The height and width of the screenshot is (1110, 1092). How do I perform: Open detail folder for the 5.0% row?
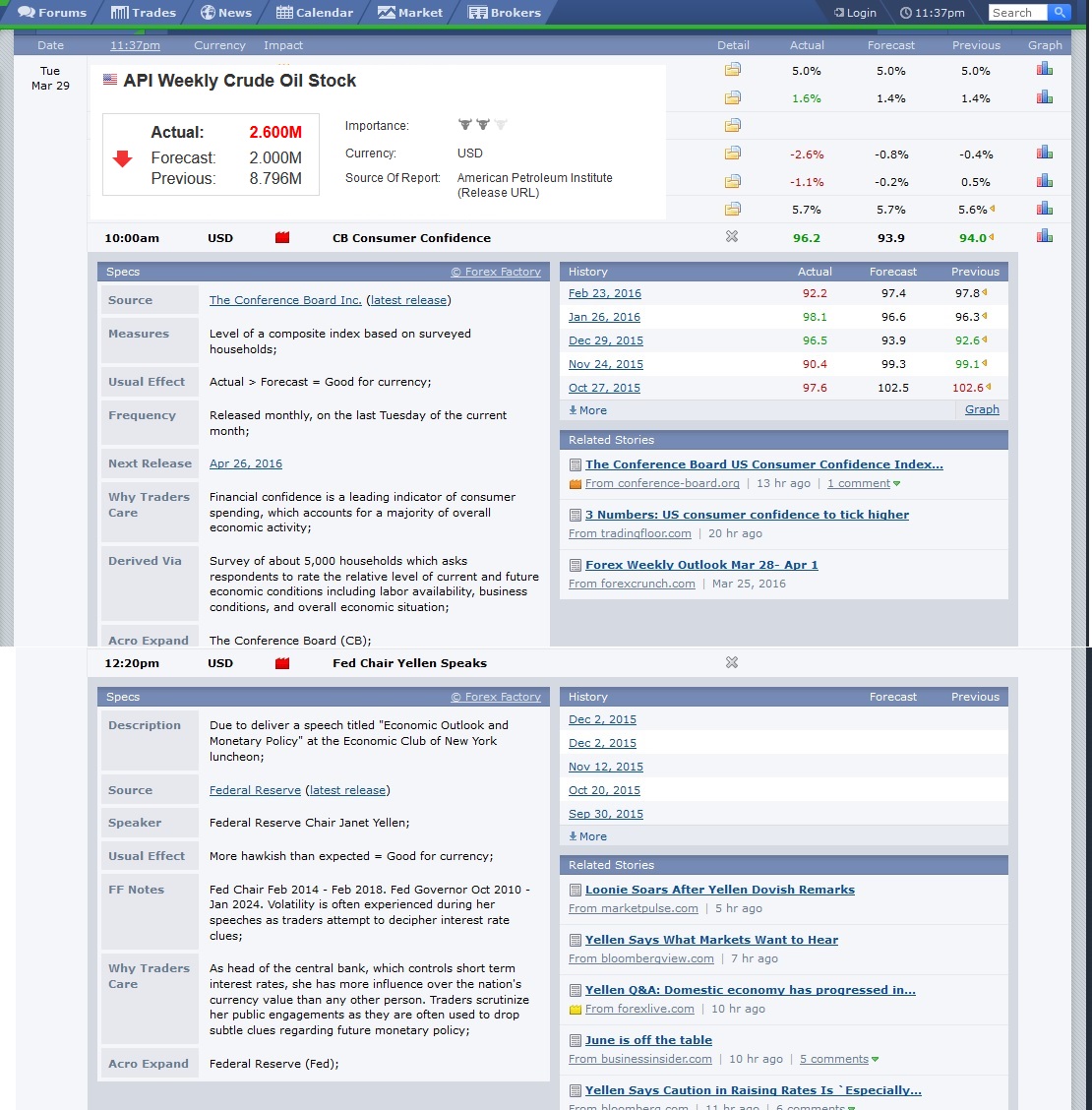click(733, 69)
